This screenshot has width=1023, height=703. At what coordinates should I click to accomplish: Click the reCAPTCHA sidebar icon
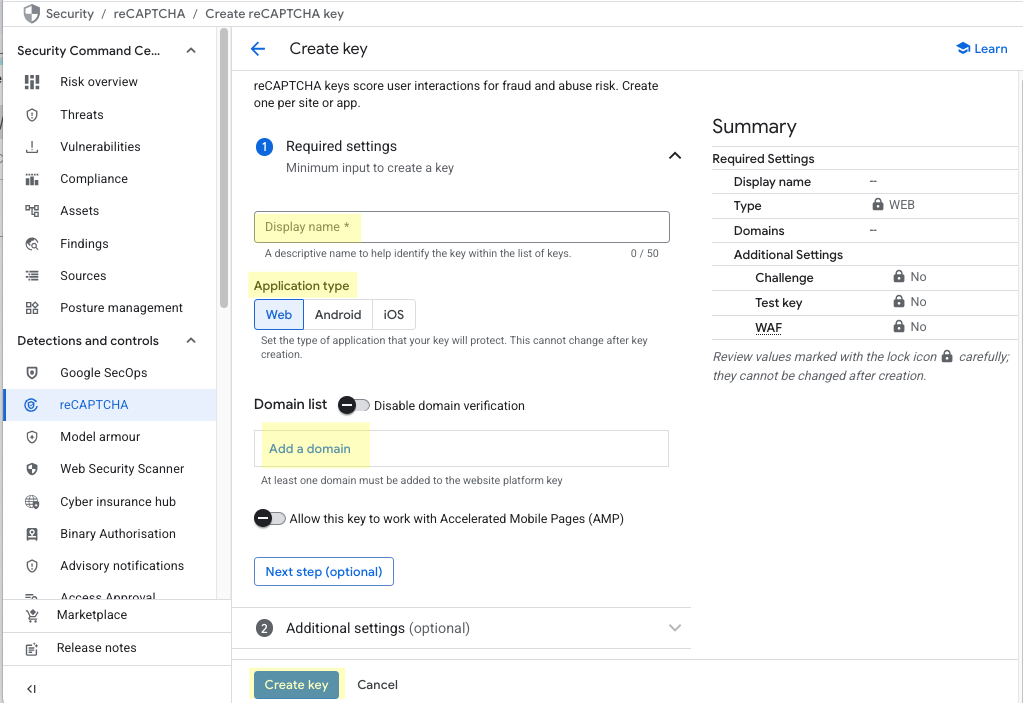point(31,405)
